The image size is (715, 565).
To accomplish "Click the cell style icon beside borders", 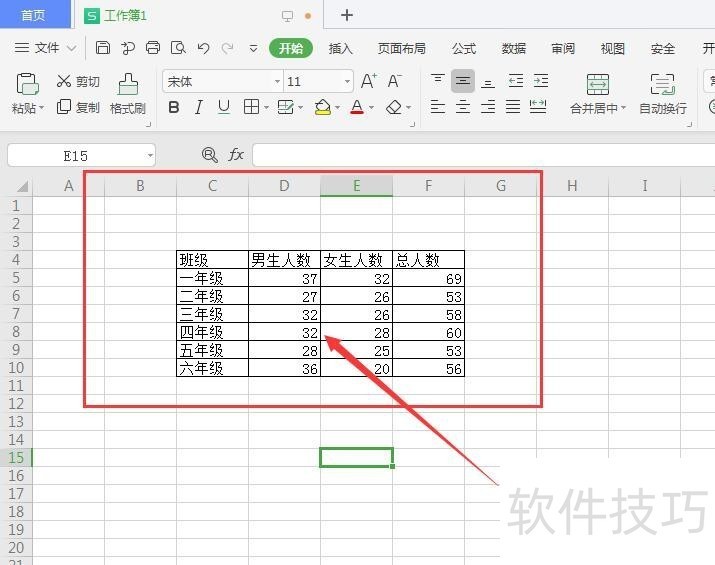I will click(x=285, y=108).
